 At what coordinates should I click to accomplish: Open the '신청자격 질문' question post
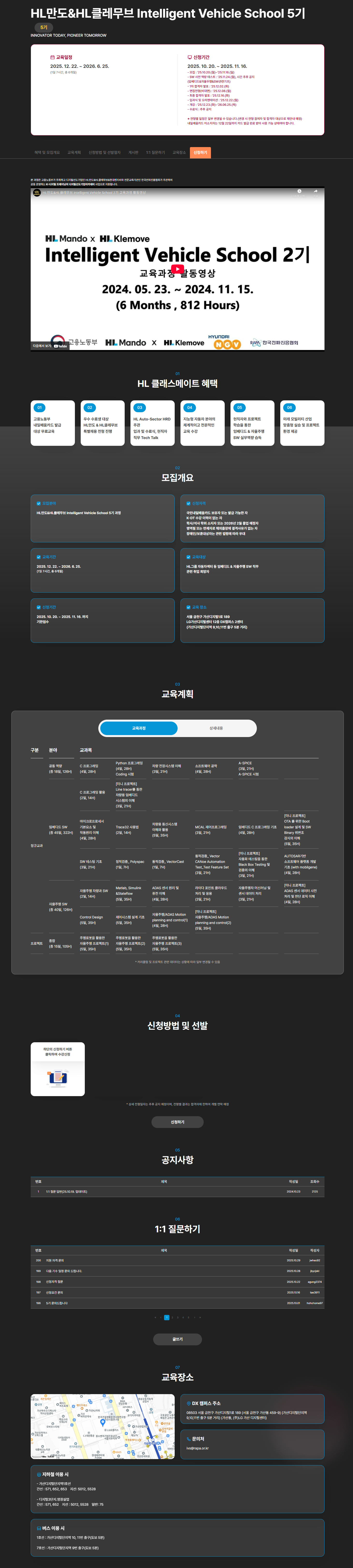(55, 1281)
